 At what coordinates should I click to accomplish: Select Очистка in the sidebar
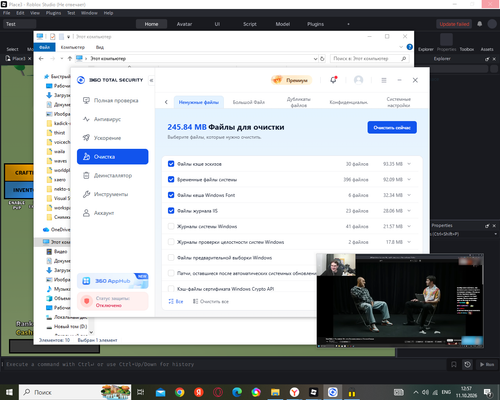112,157
